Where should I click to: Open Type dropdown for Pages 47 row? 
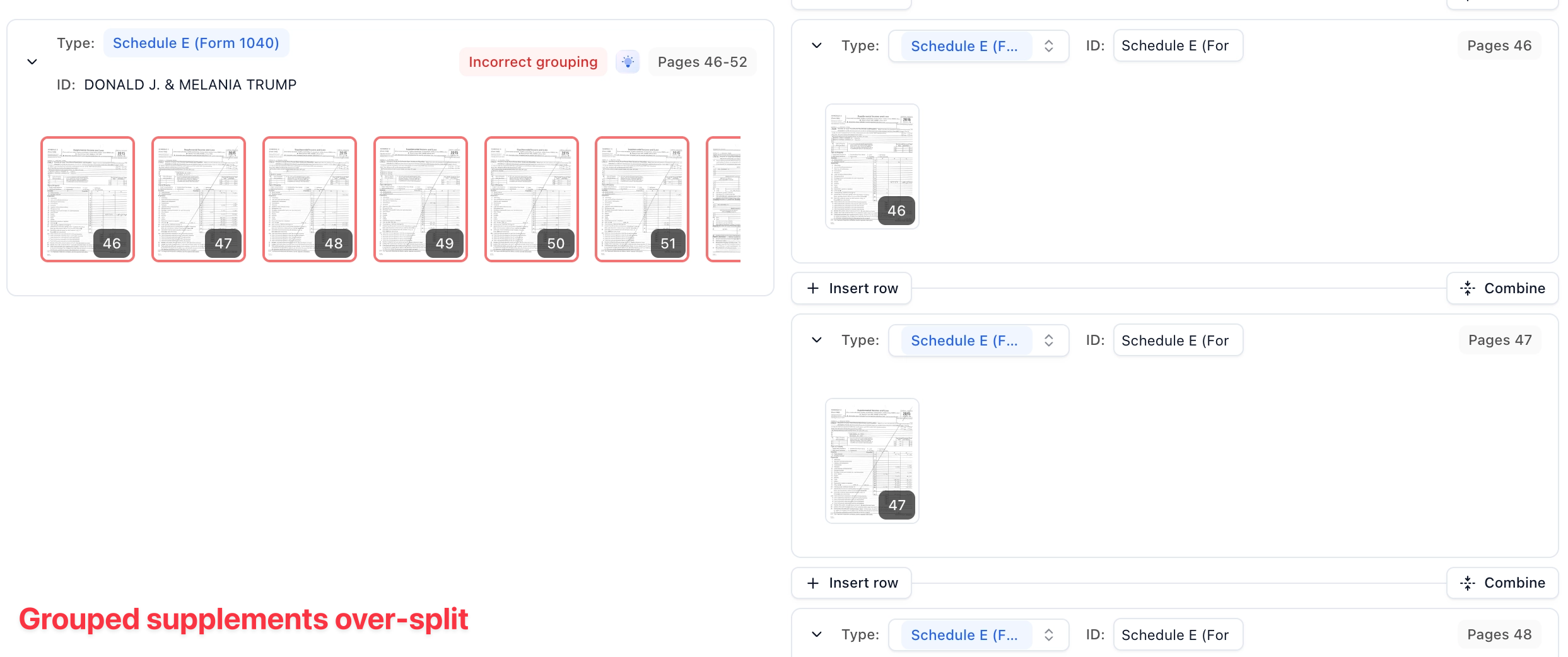(x=978, y=340)
